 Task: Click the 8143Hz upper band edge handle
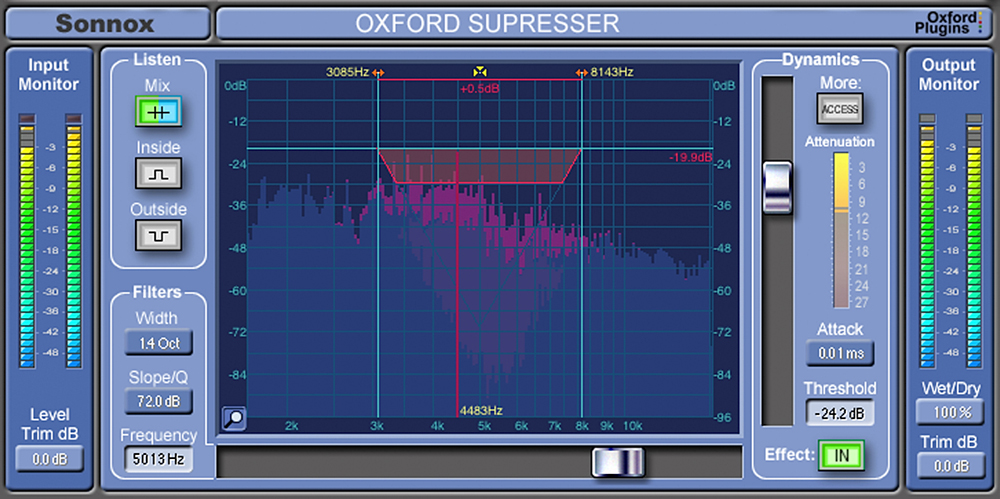tap(582, 73)
